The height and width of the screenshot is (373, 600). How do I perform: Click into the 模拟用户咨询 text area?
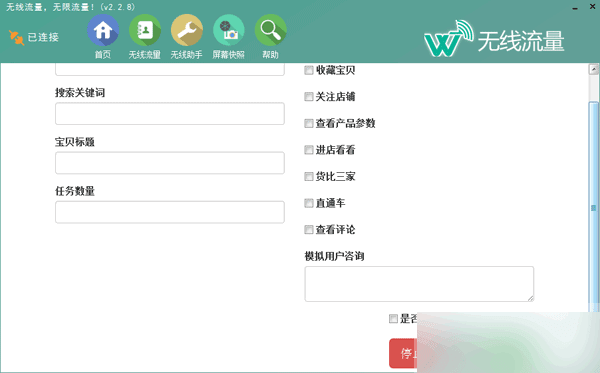point(419,284)
